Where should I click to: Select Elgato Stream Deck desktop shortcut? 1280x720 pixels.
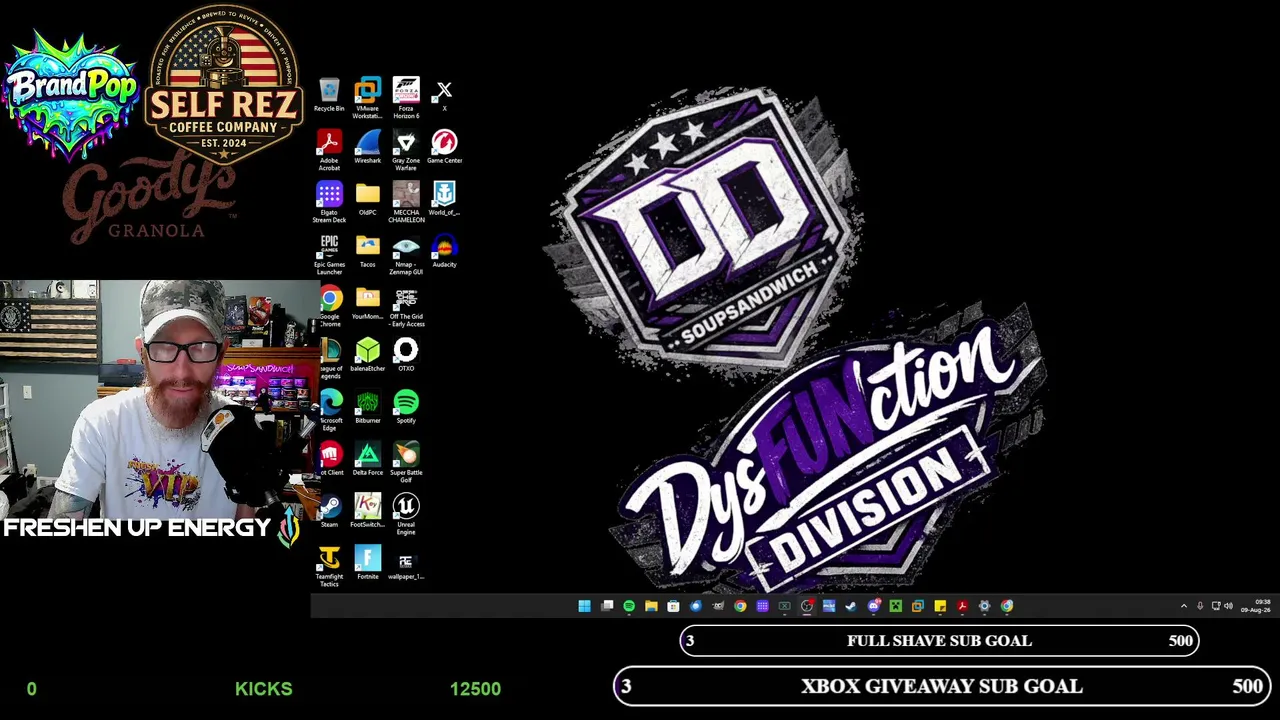pyautogui.click(x=329, y=202)
